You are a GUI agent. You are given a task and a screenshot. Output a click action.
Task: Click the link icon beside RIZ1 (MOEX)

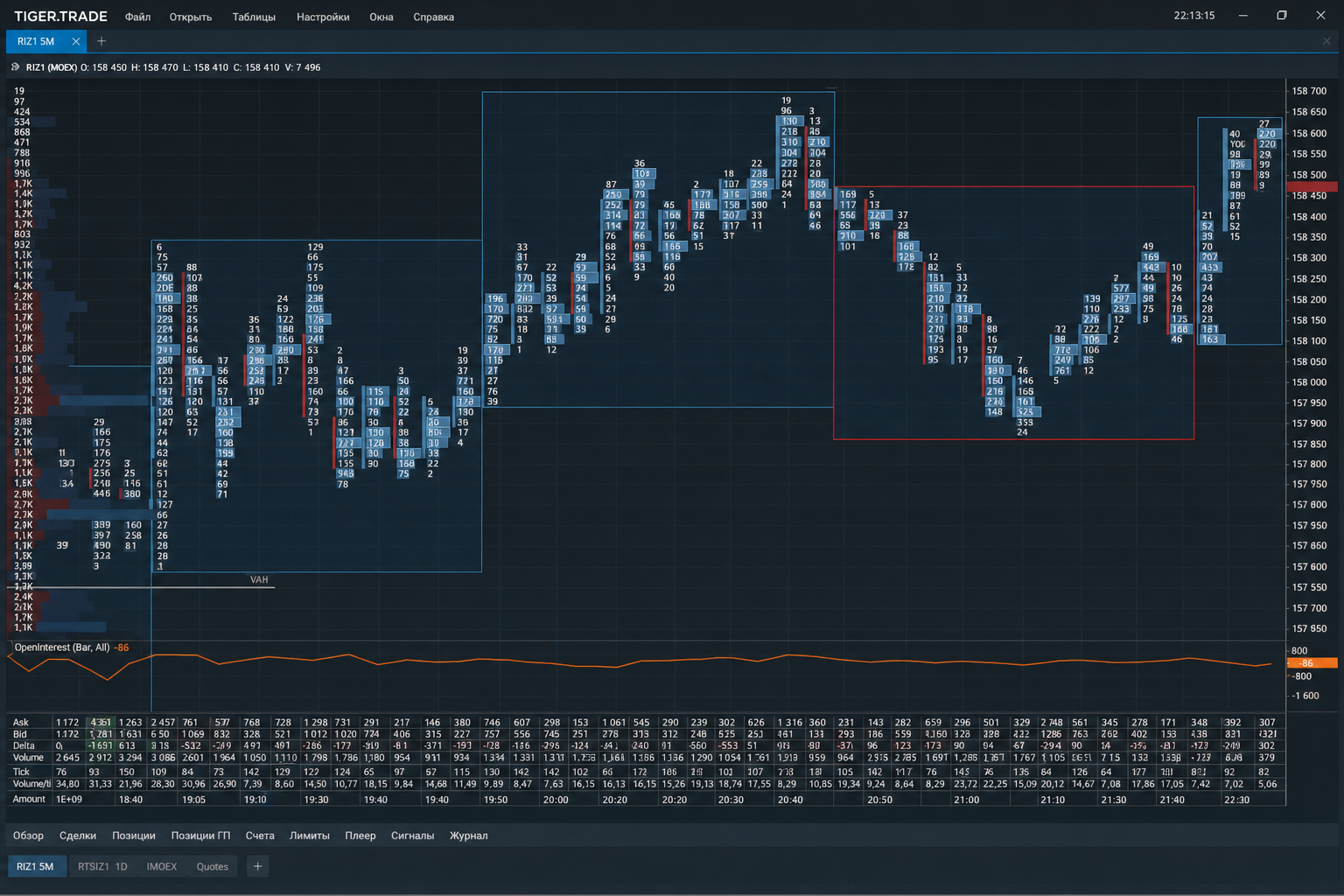pos(15,67)
